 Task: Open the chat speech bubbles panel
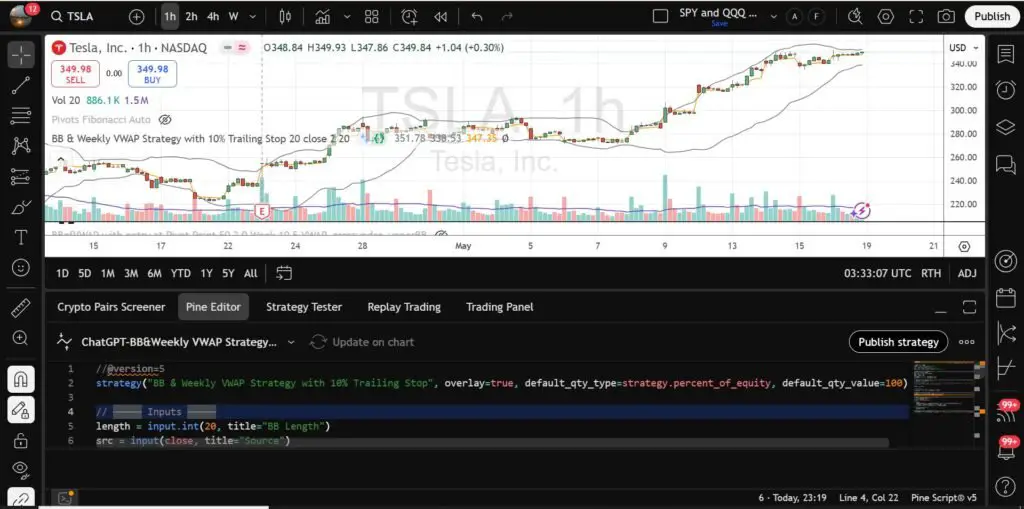click(1006, 163)
